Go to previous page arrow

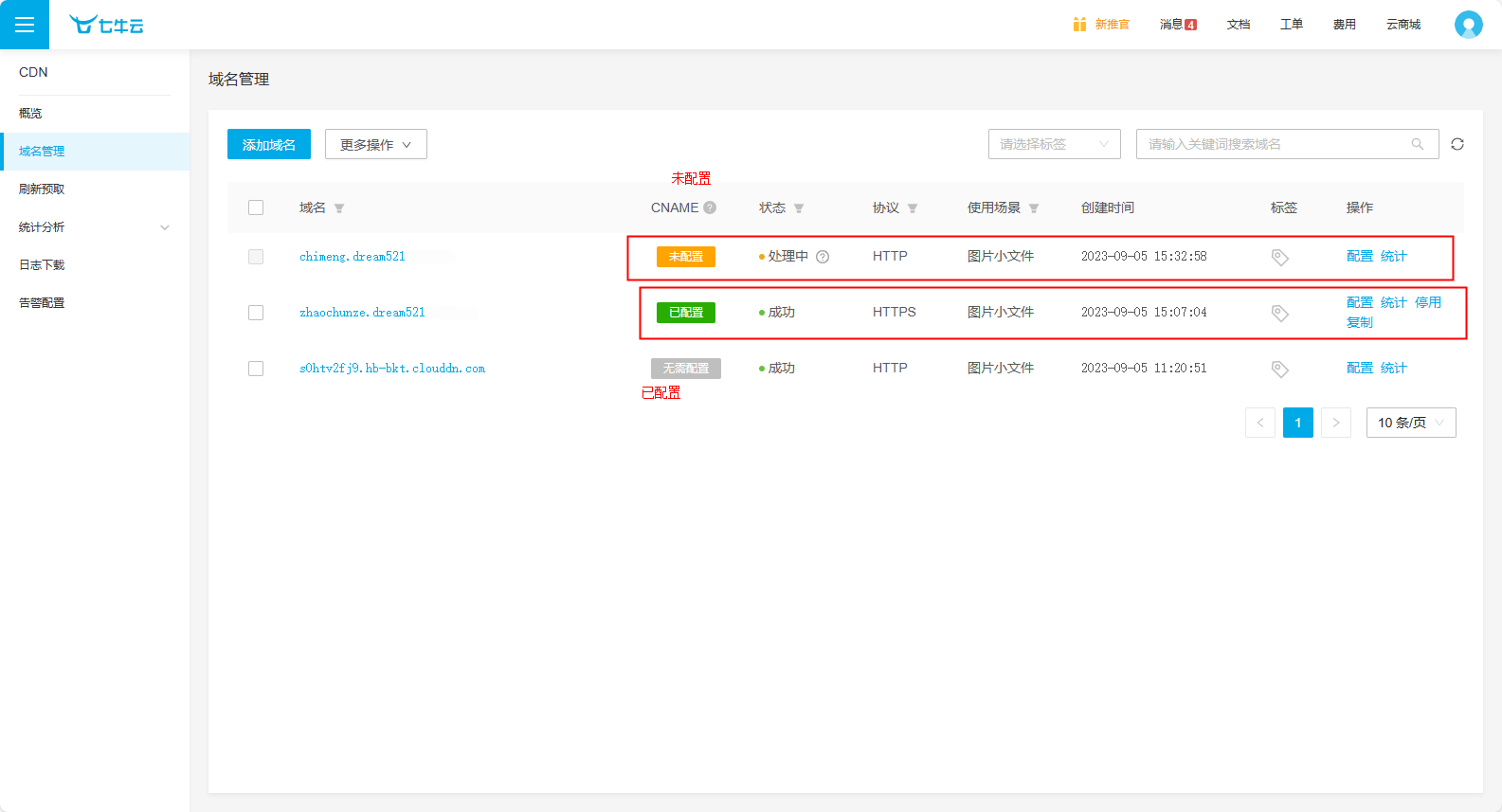[1260, 423]
